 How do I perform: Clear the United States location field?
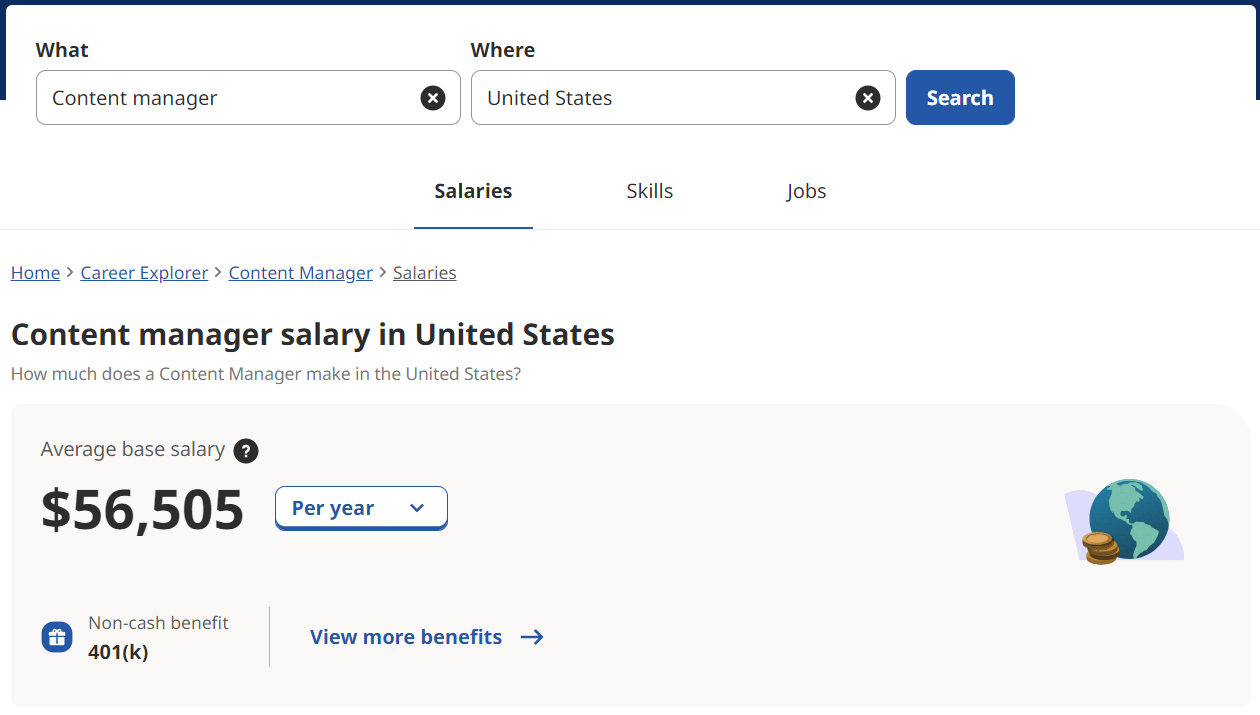(868, 98)
